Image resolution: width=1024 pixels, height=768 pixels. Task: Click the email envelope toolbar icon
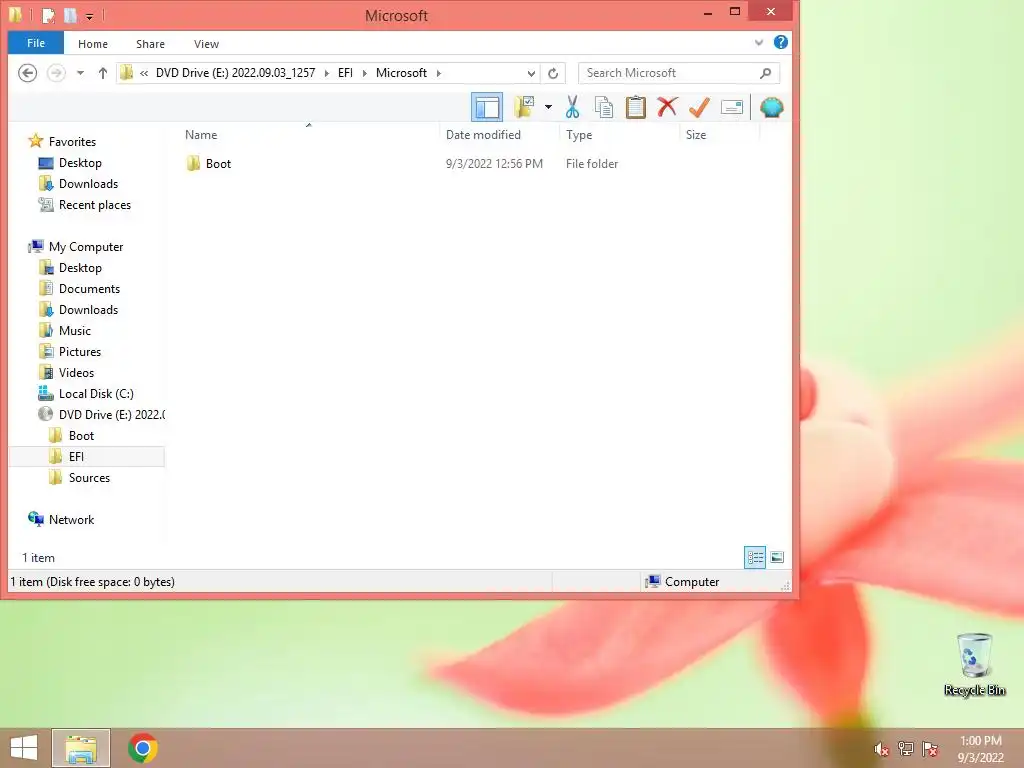(x=731, y=107)
